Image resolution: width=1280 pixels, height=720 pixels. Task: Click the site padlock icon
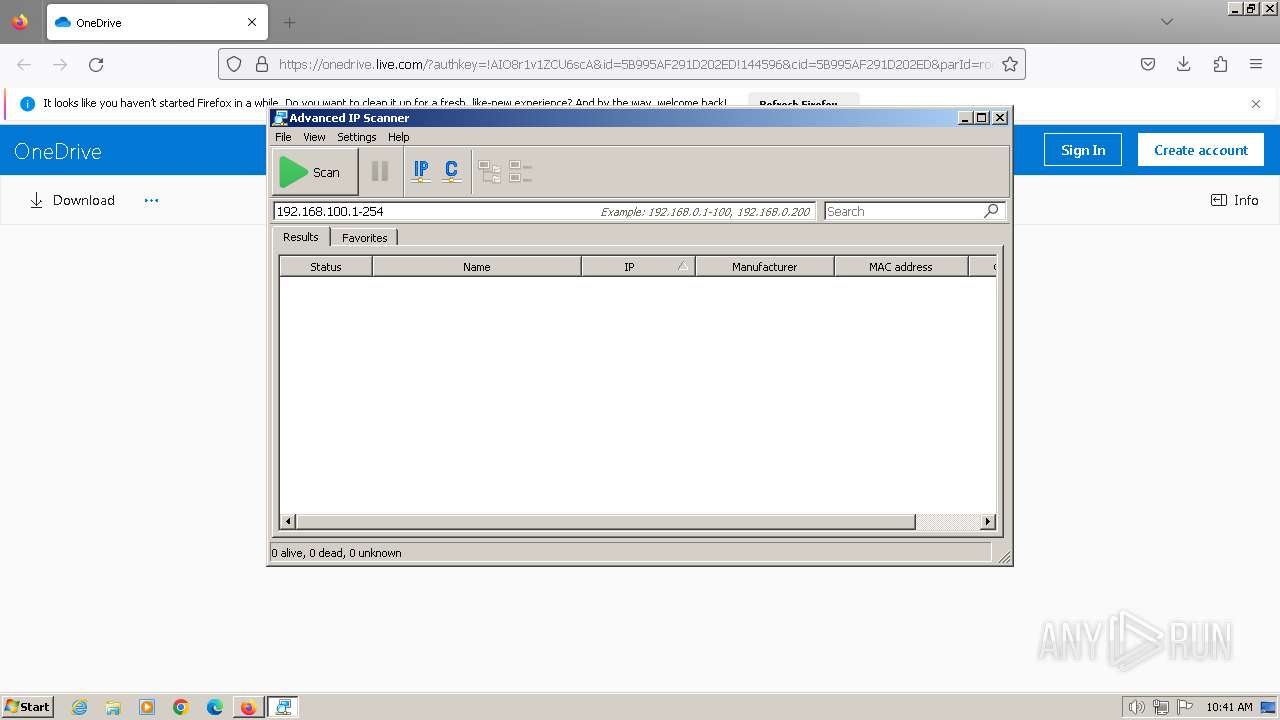tap(262, 64)
